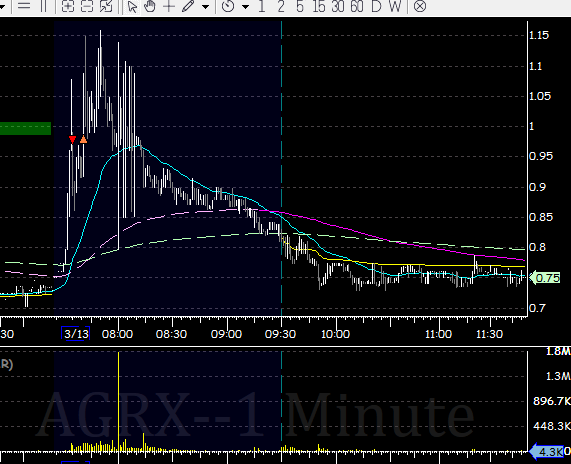Click the circled X toolbar icon
Screen dimensions: 571x464
point(420,7)
